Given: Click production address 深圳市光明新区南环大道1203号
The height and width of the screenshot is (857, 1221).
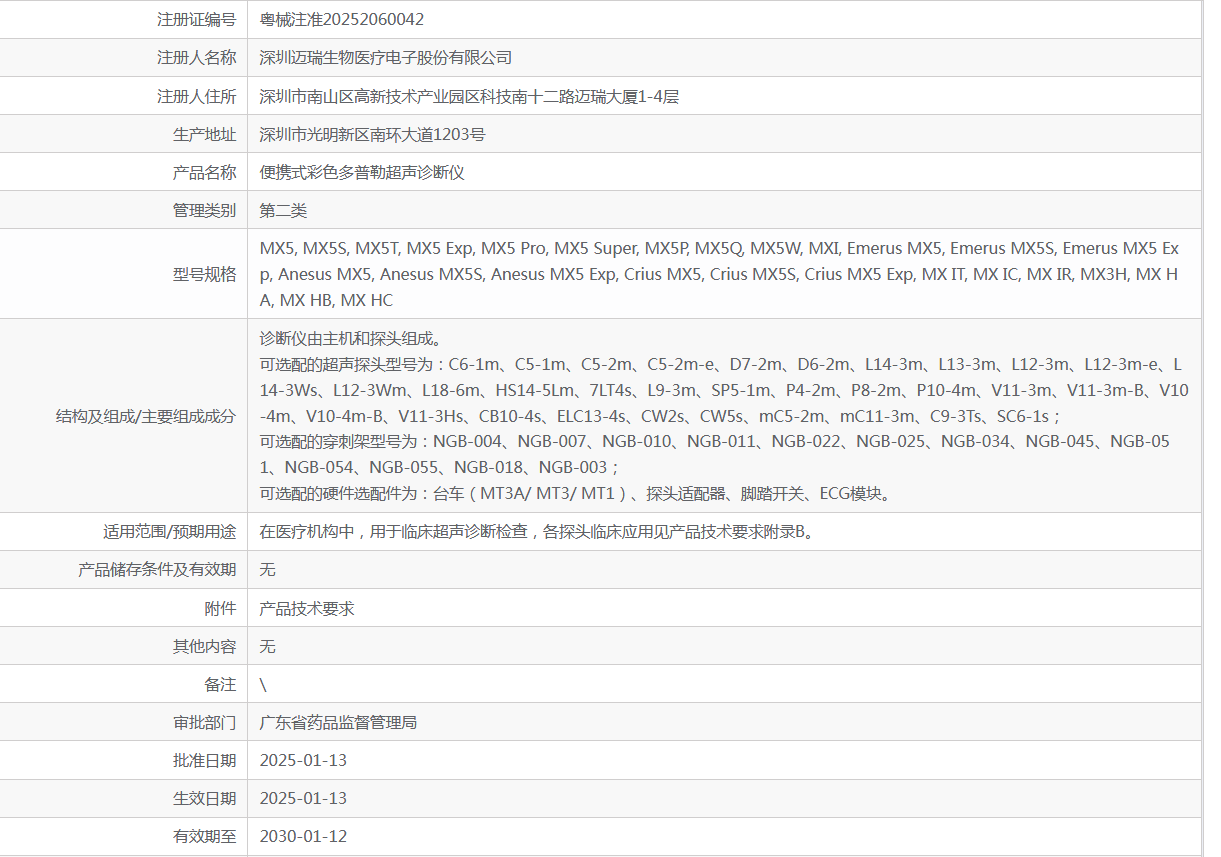Looking at the screenshot, I should tap(373, 134).
